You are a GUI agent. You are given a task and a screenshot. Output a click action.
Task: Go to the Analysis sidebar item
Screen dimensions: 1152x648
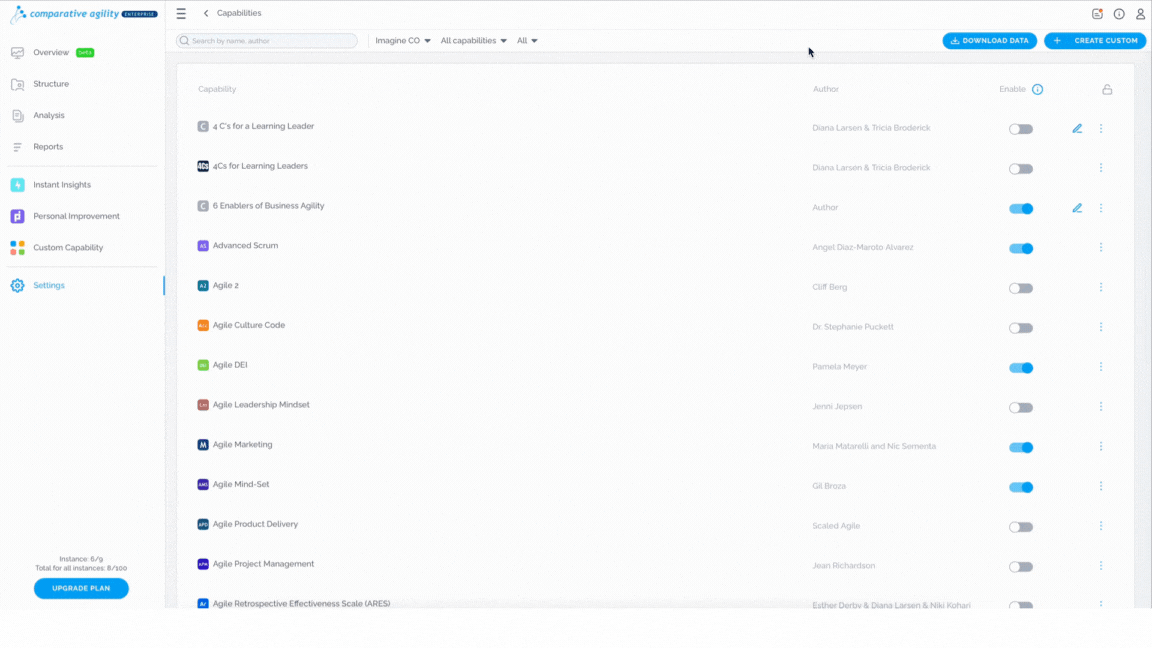(48, 115)
